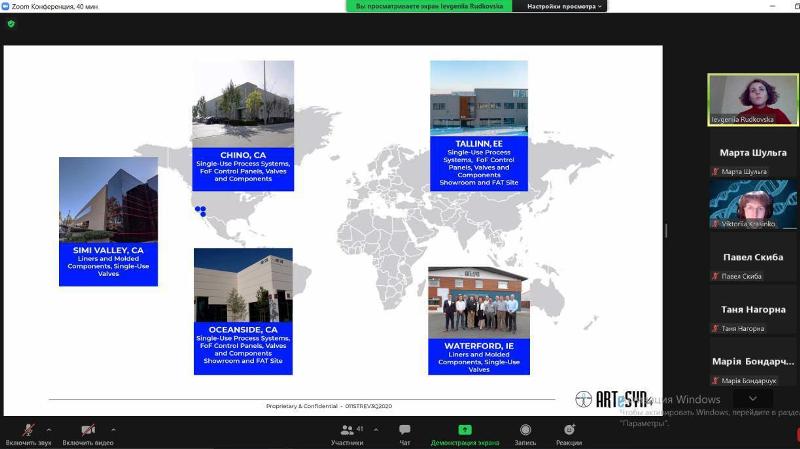Click the ARTeSYN logo on slide
Screen dimensions: 800x449
pyautogui.click(x=612, y=399)
